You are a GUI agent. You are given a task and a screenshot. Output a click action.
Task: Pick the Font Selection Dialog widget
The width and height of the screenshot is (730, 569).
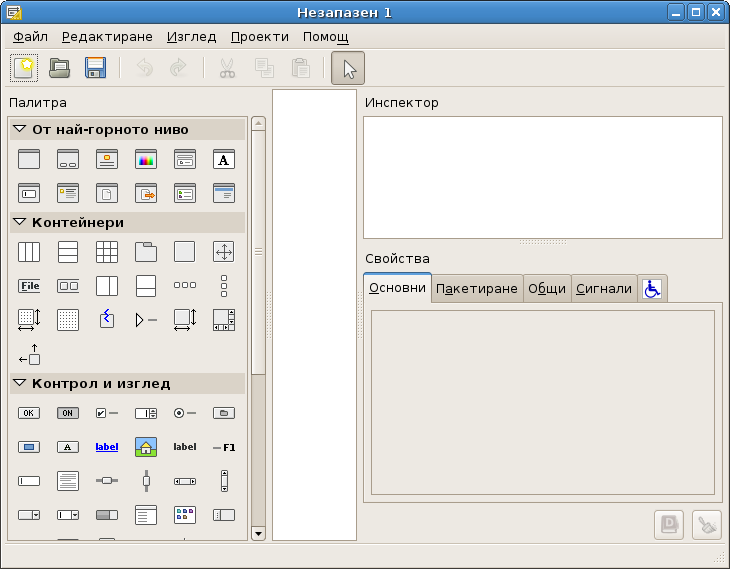point(224,160)
